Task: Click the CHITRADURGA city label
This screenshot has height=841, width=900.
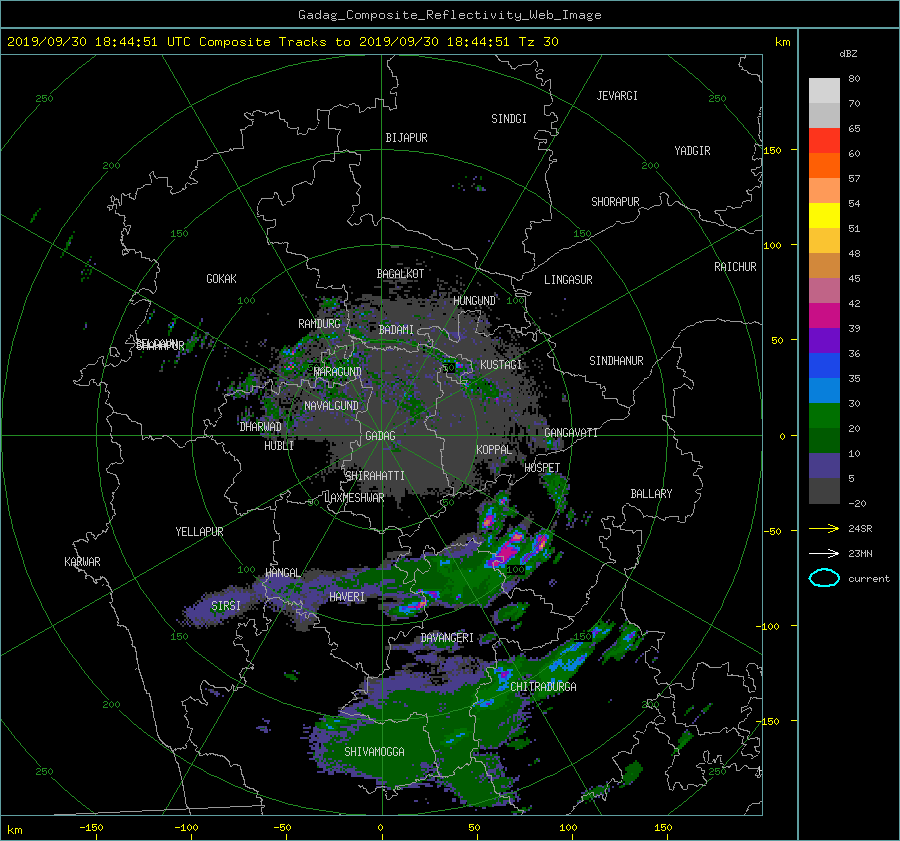Action: (543, 687)
